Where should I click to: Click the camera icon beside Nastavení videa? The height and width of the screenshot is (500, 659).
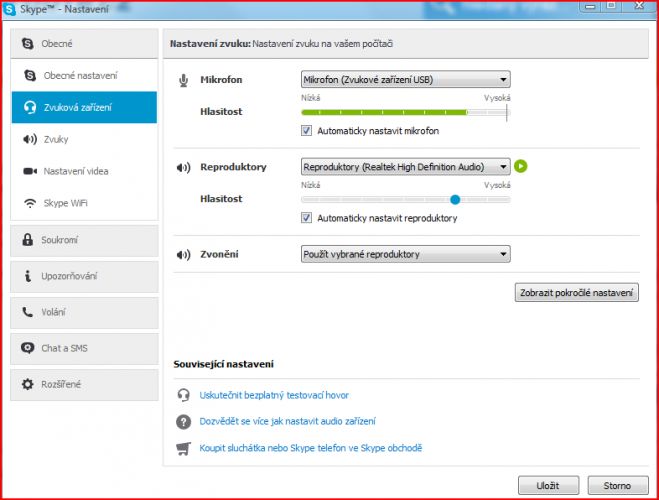pos(30,171)
